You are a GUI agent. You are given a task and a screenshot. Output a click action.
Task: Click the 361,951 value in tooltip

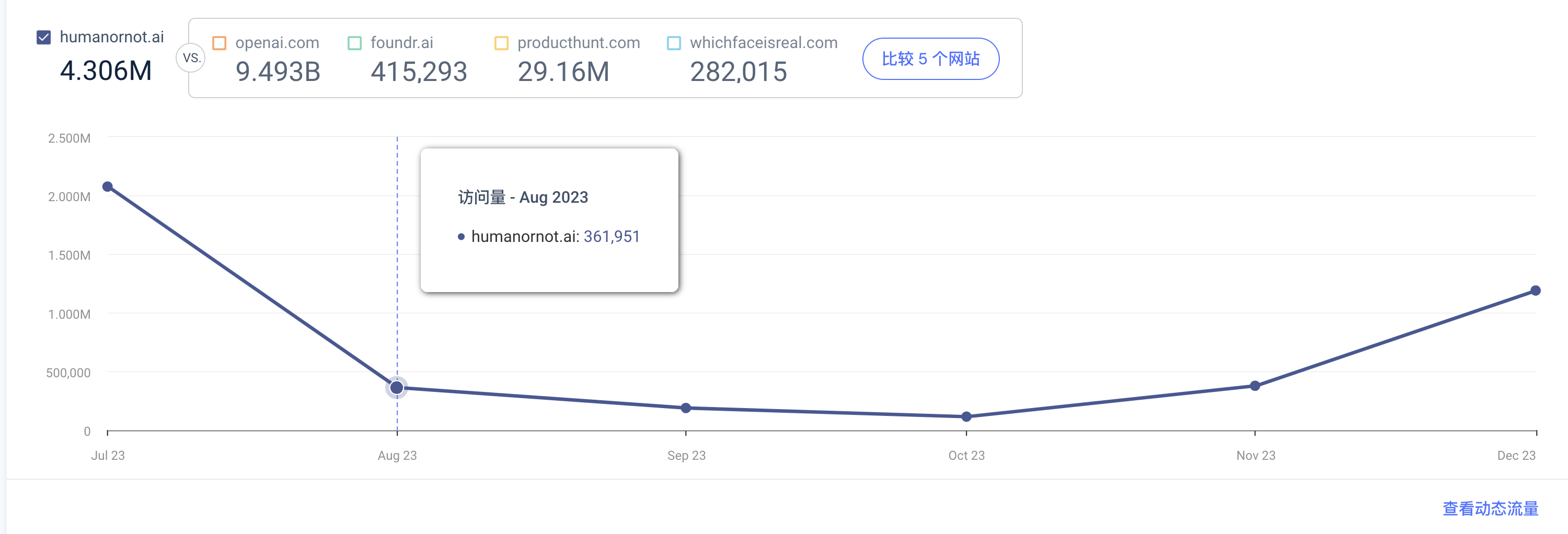pyautogui.click(x=612, y=237)
